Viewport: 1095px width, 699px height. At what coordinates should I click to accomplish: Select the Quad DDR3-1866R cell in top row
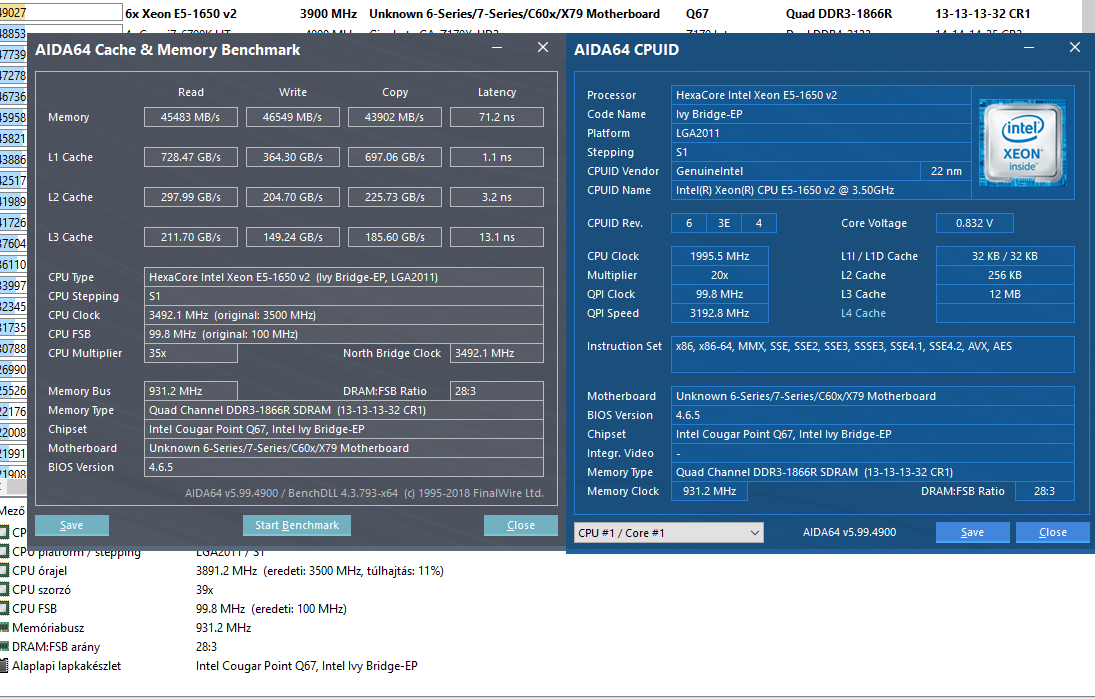839,13
